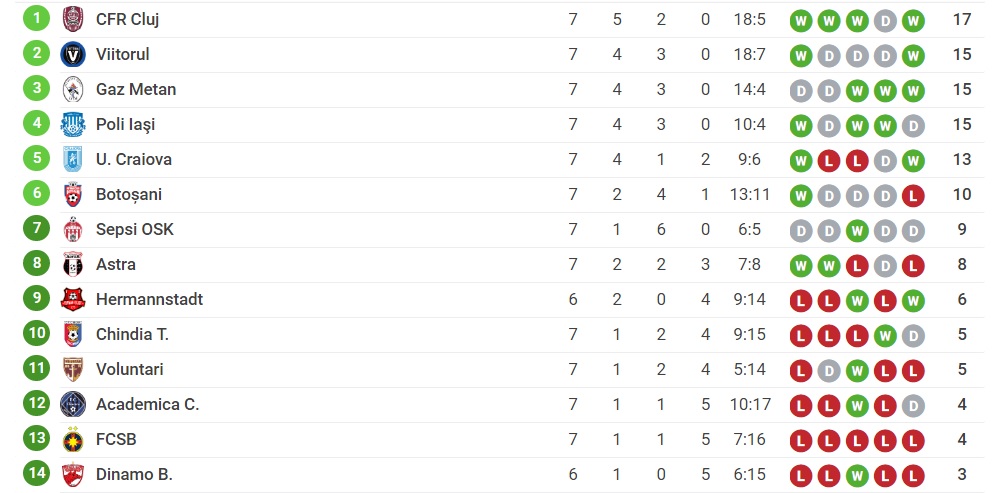Screen dimensions: 998x493
Task: Click the Sepsi OSK striped crest
Action: (x=73, y=229)
